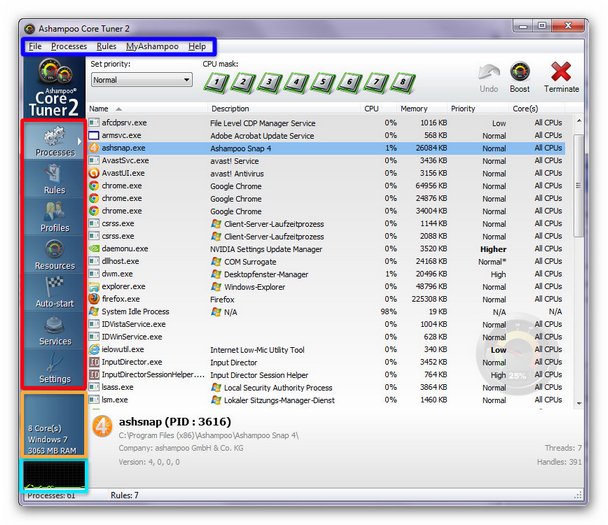Image resolution: width=608 pixels, height=525 pixels.
Task: Click the explorer.exe process icon
Action: [93, 287]
